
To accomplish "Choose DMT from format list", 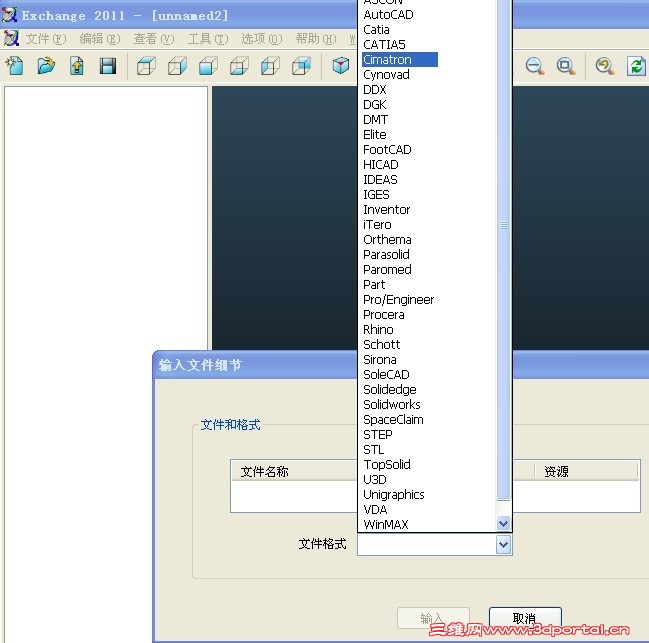I will [375, 120].
